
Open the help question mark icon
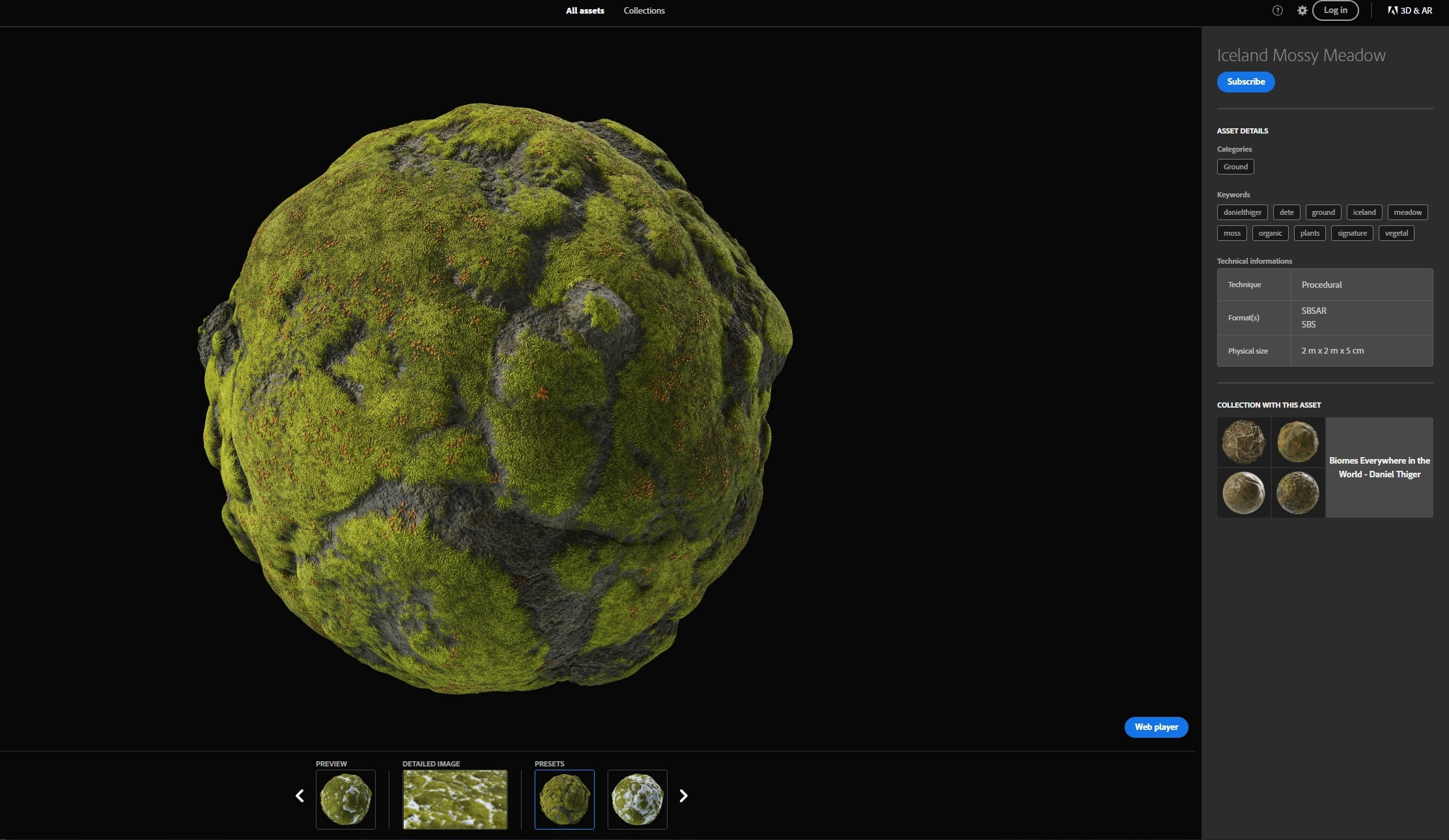1277,10
